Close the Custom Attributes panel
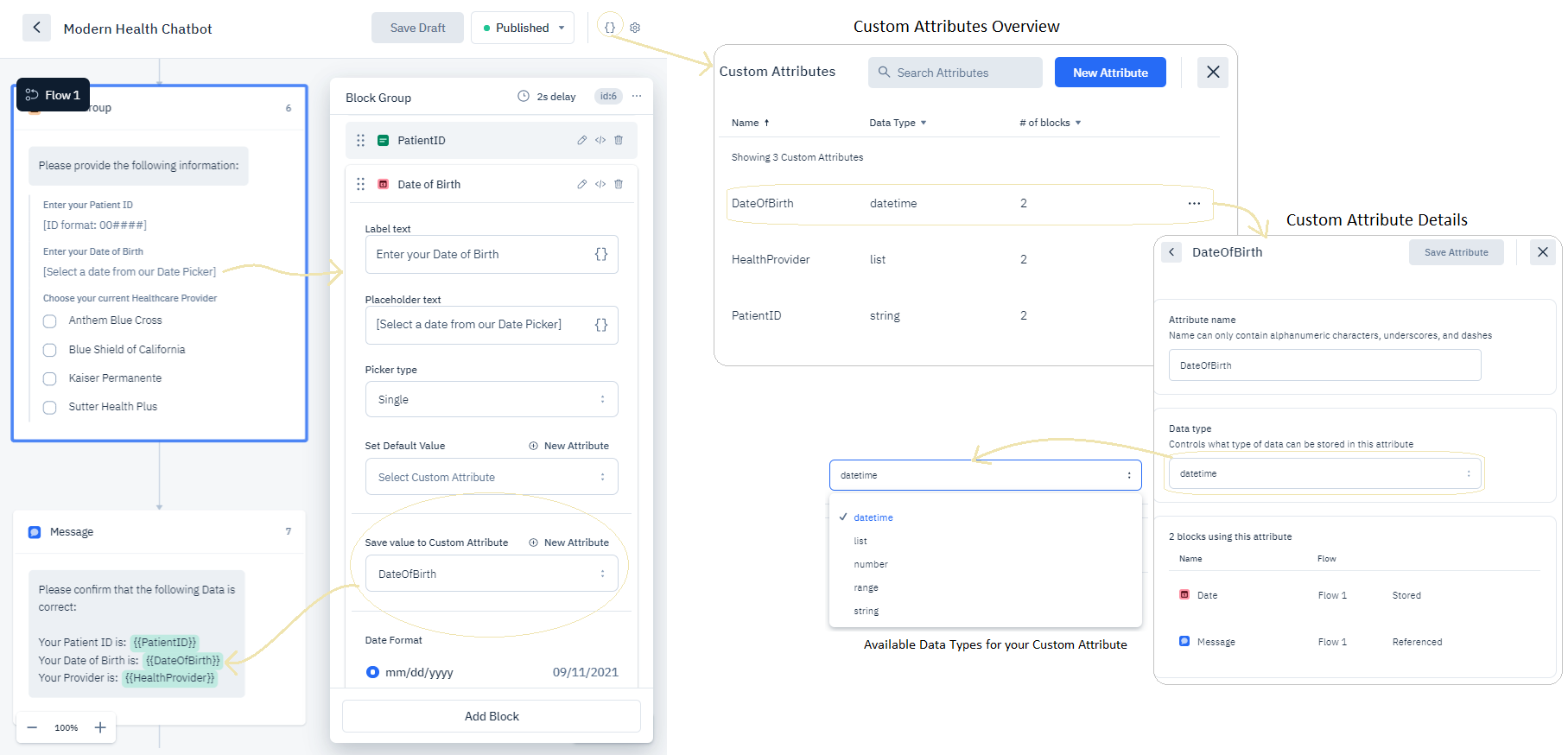This screenshot has width=1568, height=755. point(1213,72)
